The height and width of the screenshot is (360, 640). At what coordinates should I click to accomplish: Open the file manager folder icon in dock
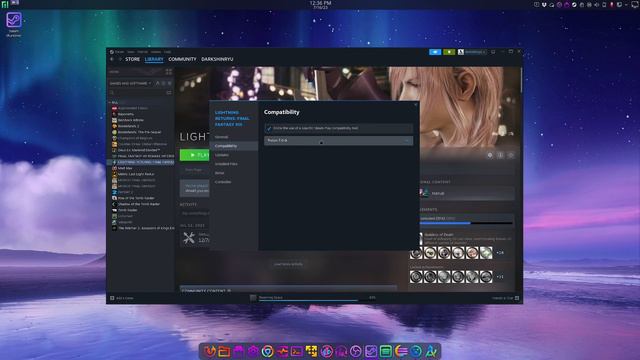coord(224,351)
